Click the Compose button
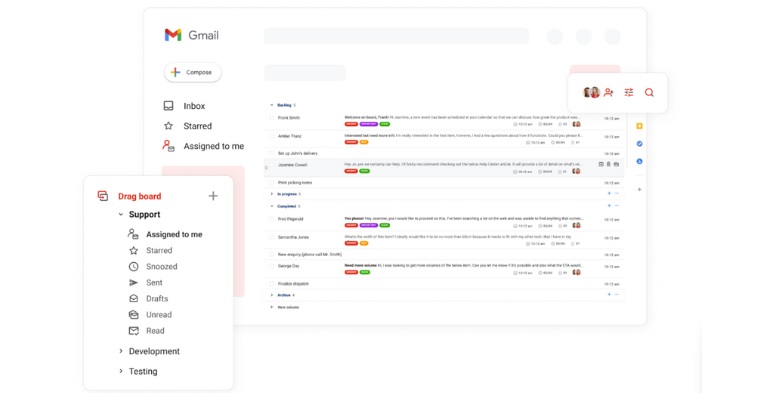Image resolution: width=760 pixels, height=400 pixels. coord(192,72)
